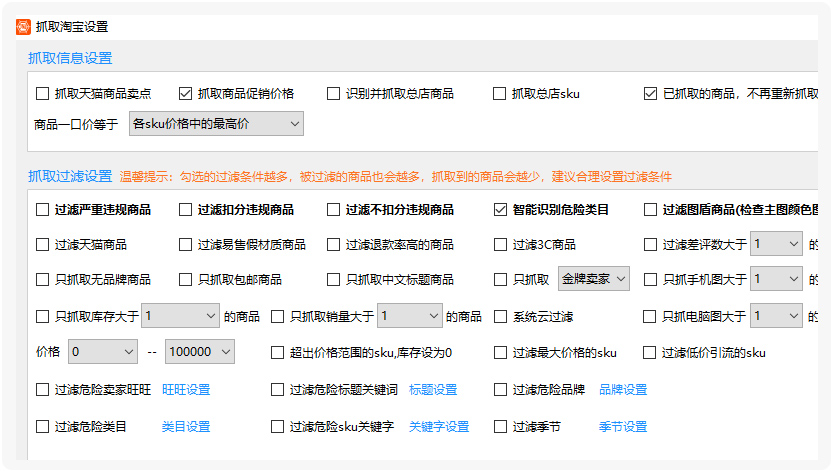Click the orange app icon in title bar

tap(23, 27)
